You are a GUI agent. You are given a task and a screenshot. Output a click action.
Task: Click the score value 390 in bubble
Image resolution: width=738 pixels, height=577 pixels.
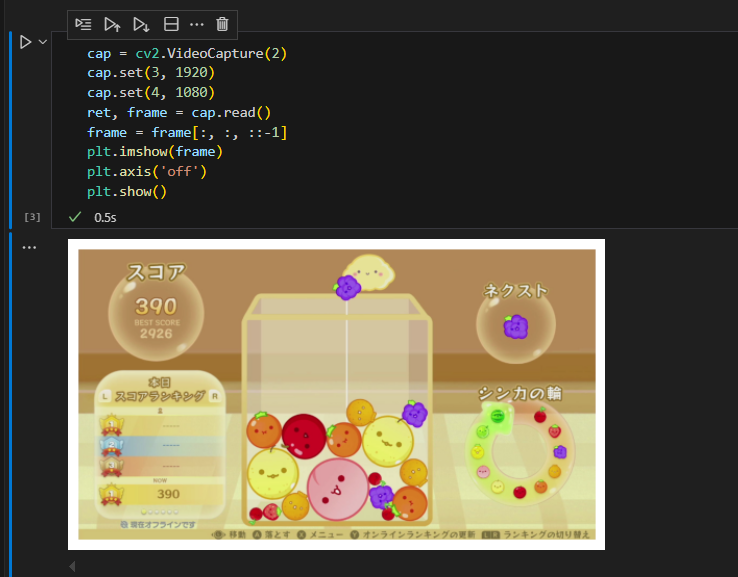[156, 306]
